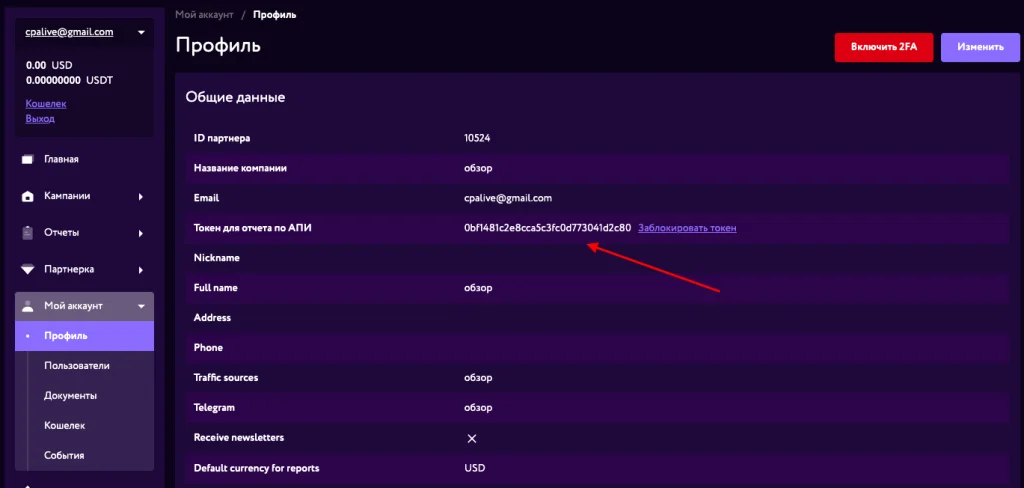Click the Включить 2FA button

884,47
